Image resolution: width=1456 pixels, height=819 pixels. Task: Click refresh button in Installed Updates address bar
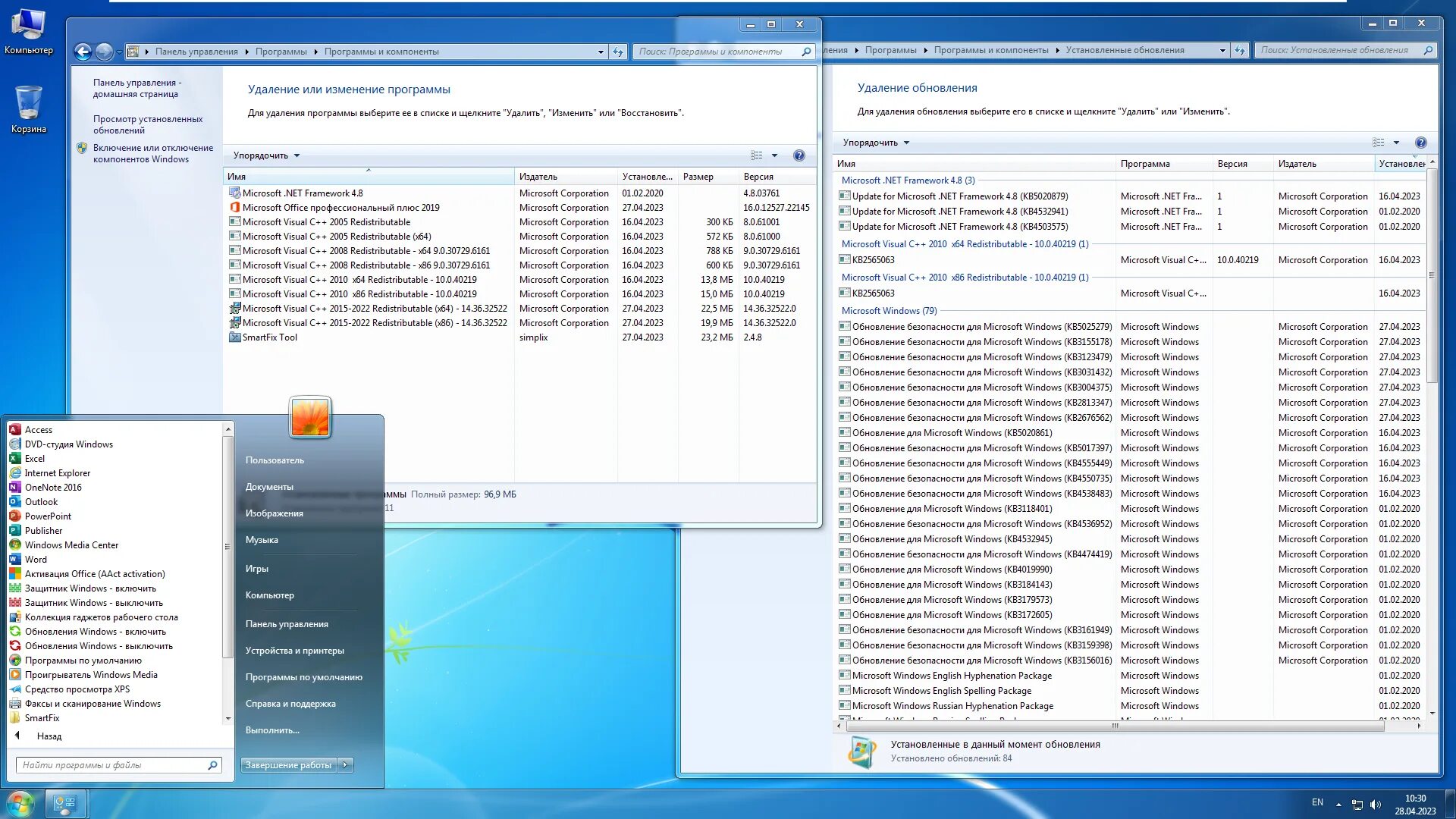point(1240,50)
